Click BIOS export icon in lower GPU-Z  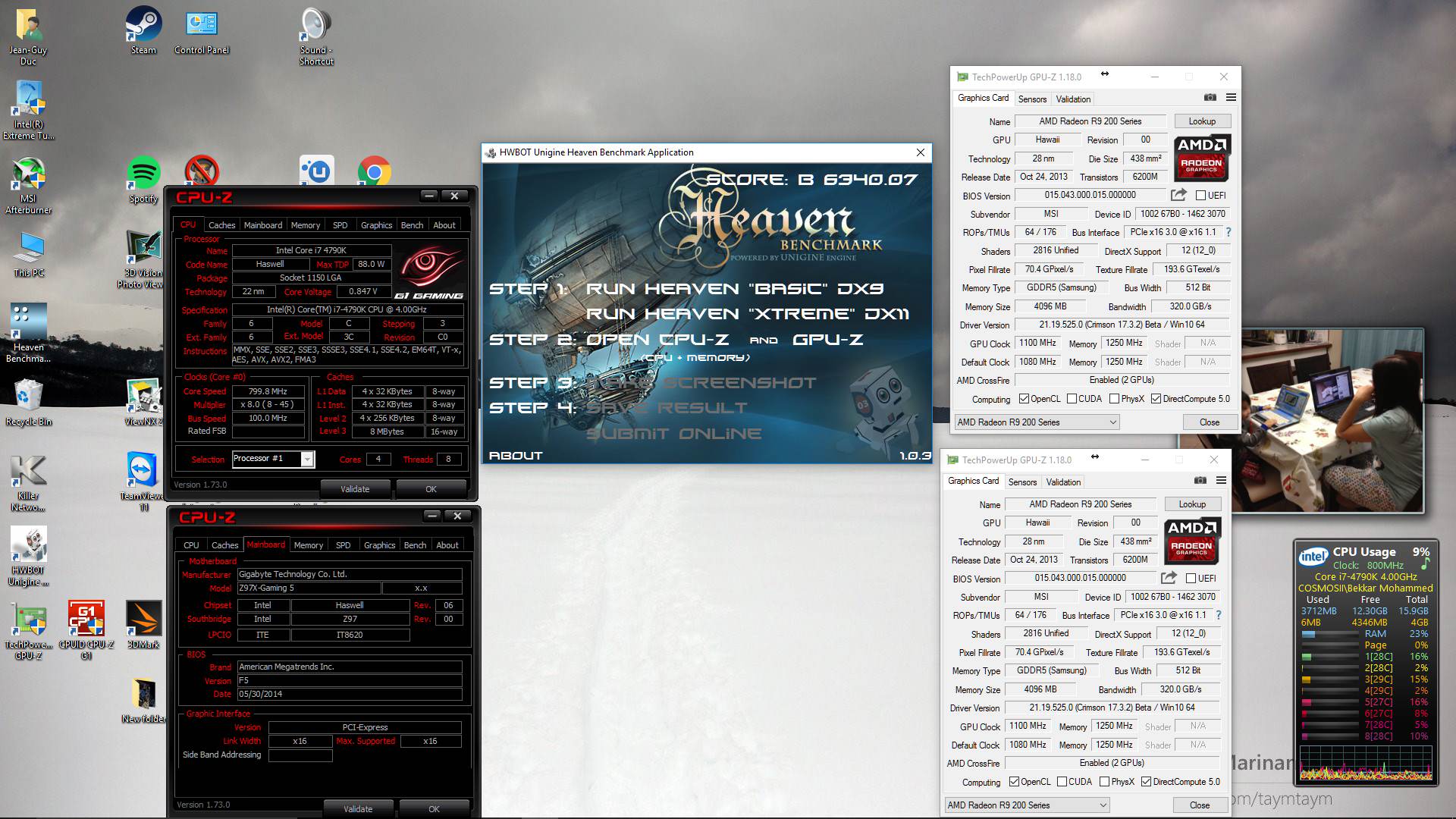[x=1169, y=578]
